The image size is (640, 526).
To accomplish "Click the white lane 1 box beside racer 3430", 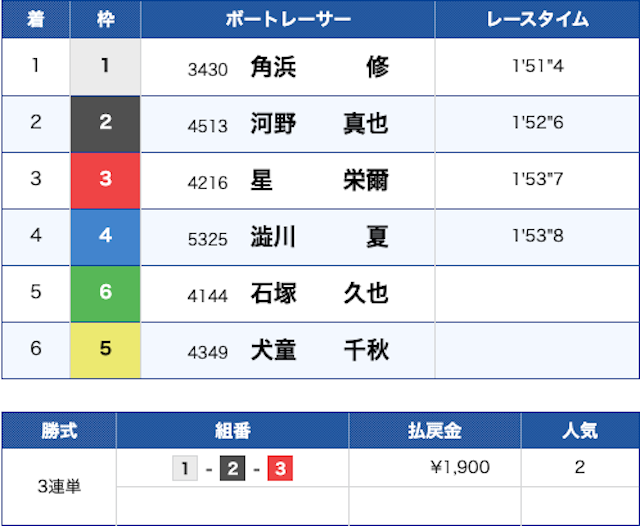I will (x=105, y=67).
